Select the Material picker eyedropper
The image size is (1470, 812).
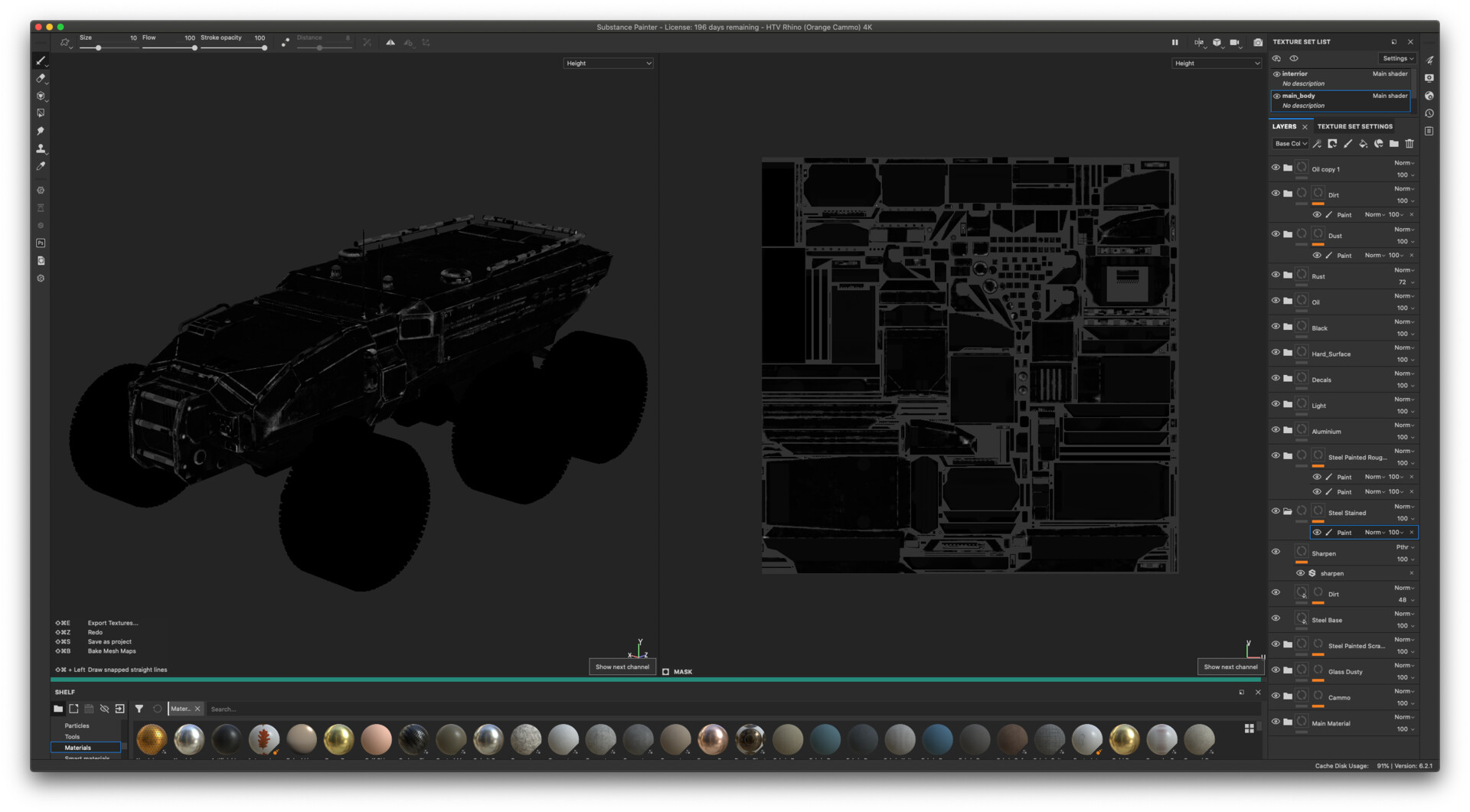(x=41, y=166)
